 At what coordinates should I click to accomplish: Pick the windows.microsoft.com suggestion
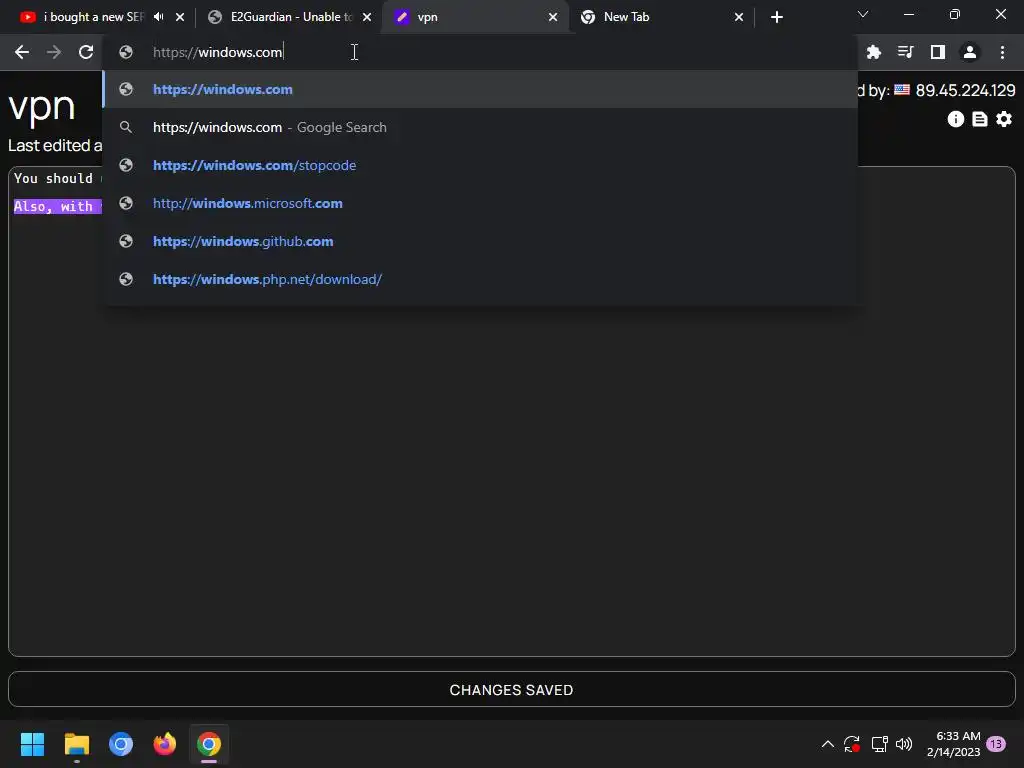480,203
